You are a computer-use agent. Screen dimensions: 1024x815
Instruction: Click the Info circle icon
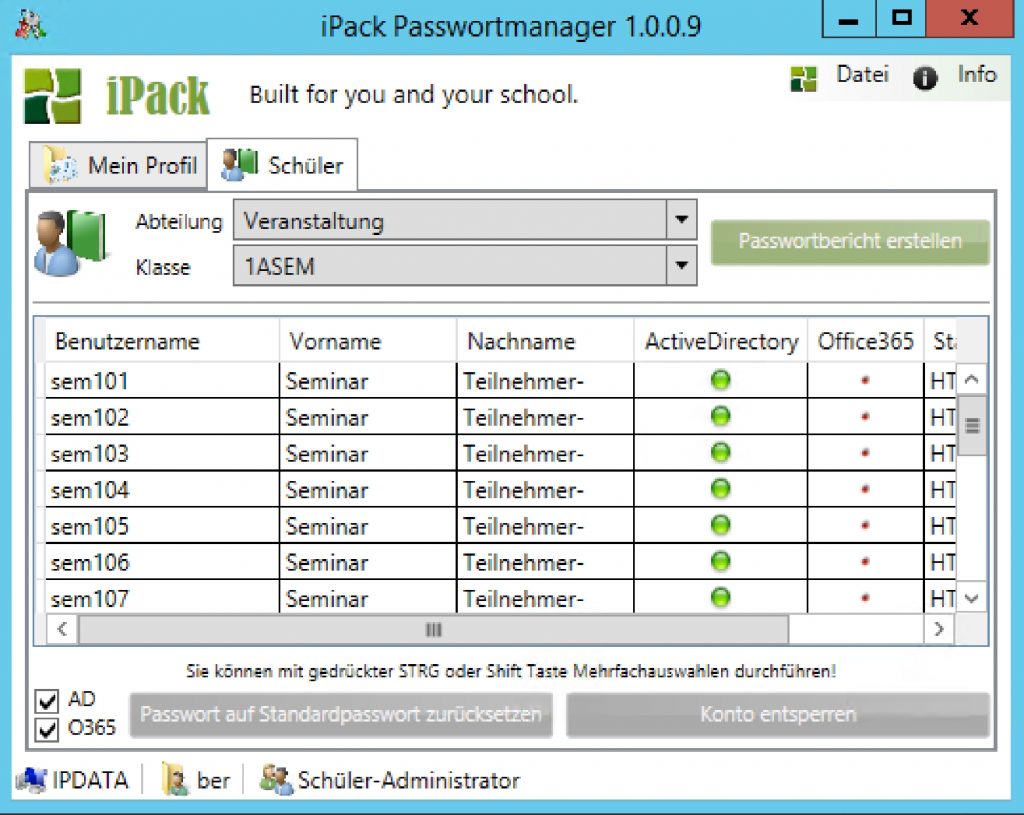pyautogui.click(x=925, y=79)
